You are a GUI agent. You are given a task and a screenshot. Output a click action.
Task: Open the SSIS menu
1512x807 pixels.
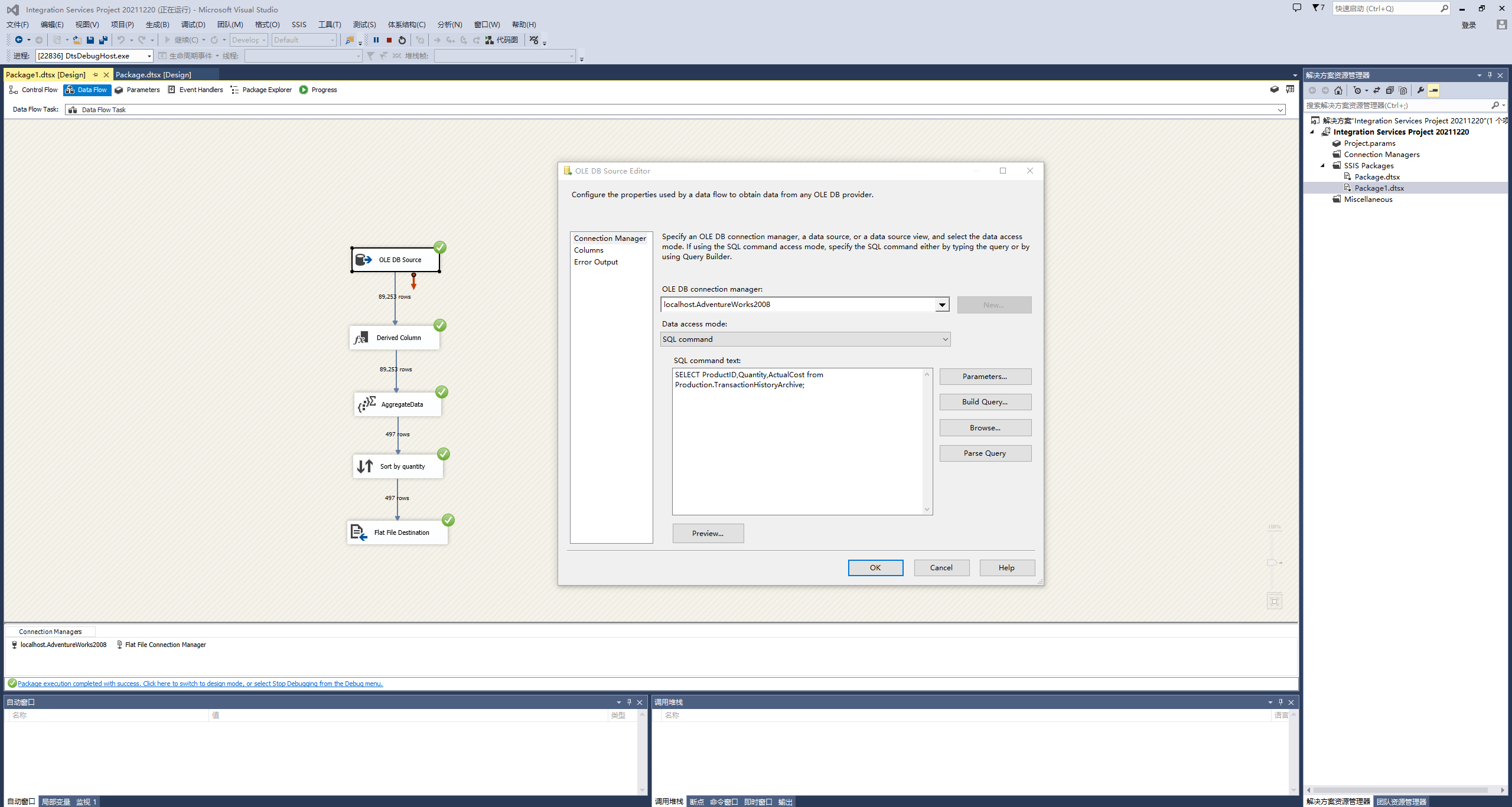[299, 25]
